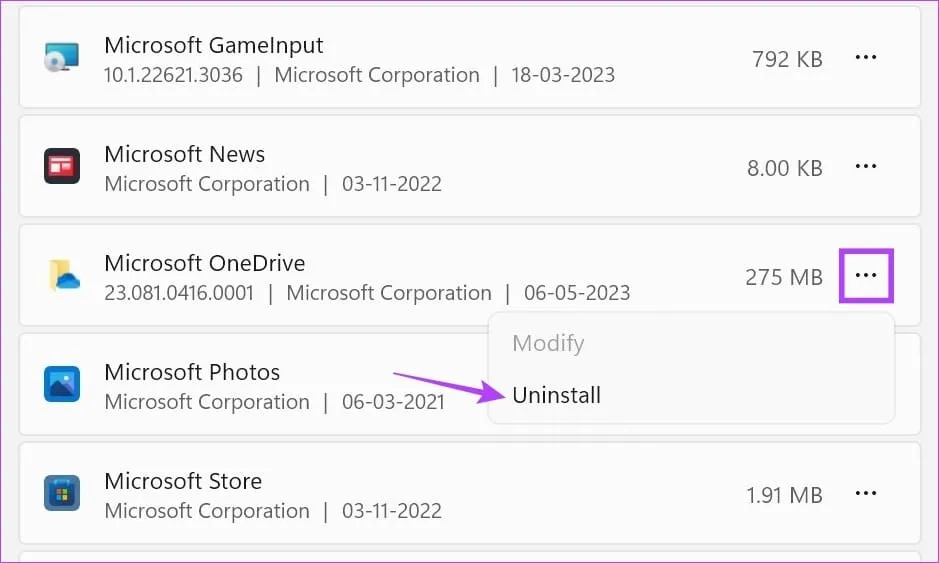Close the highlighted OneDrive three-dot menu
Image resolution: width=939 pixels, height=563 pixels.
pos(866,276)
